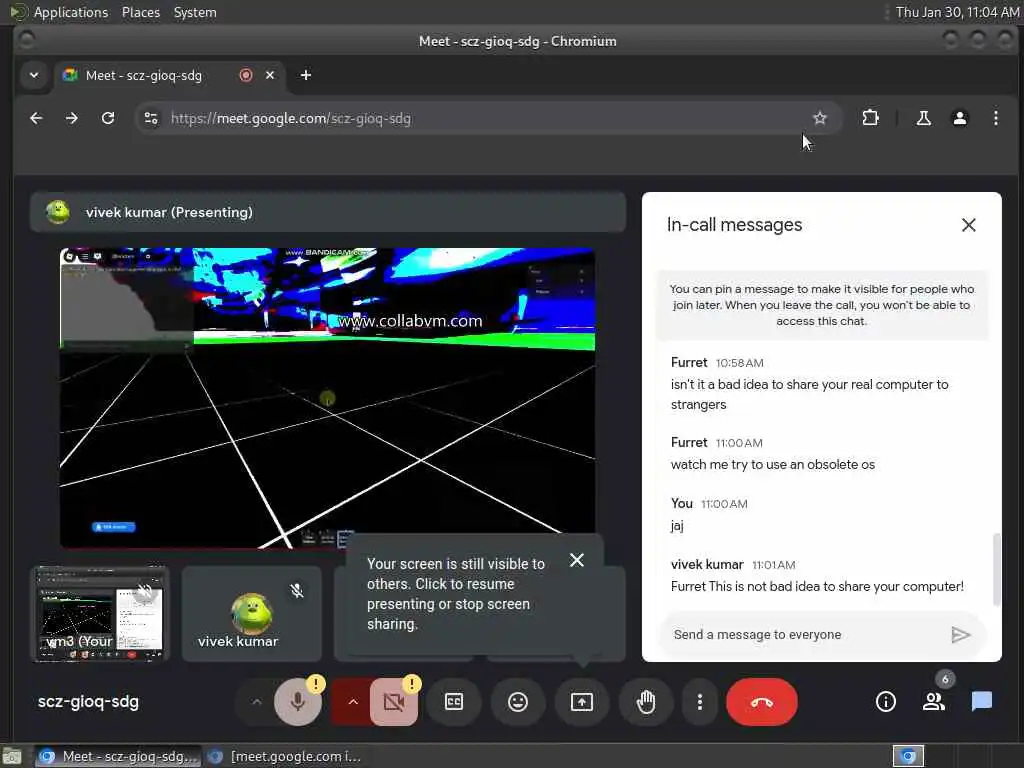
Task: Open a new browser tab
Action: (x=306, y=75)
